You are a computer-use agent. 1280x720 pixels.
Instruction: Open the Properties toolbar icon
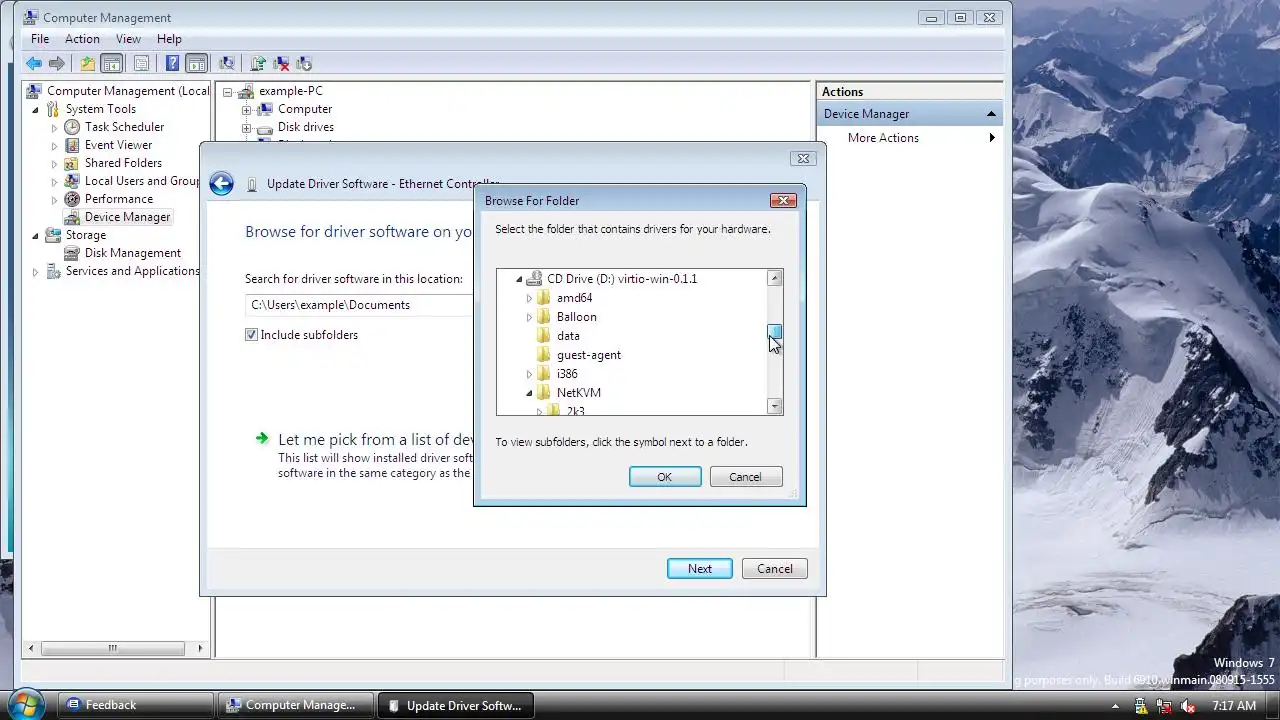pyautogui.click(x=142, y=63)
